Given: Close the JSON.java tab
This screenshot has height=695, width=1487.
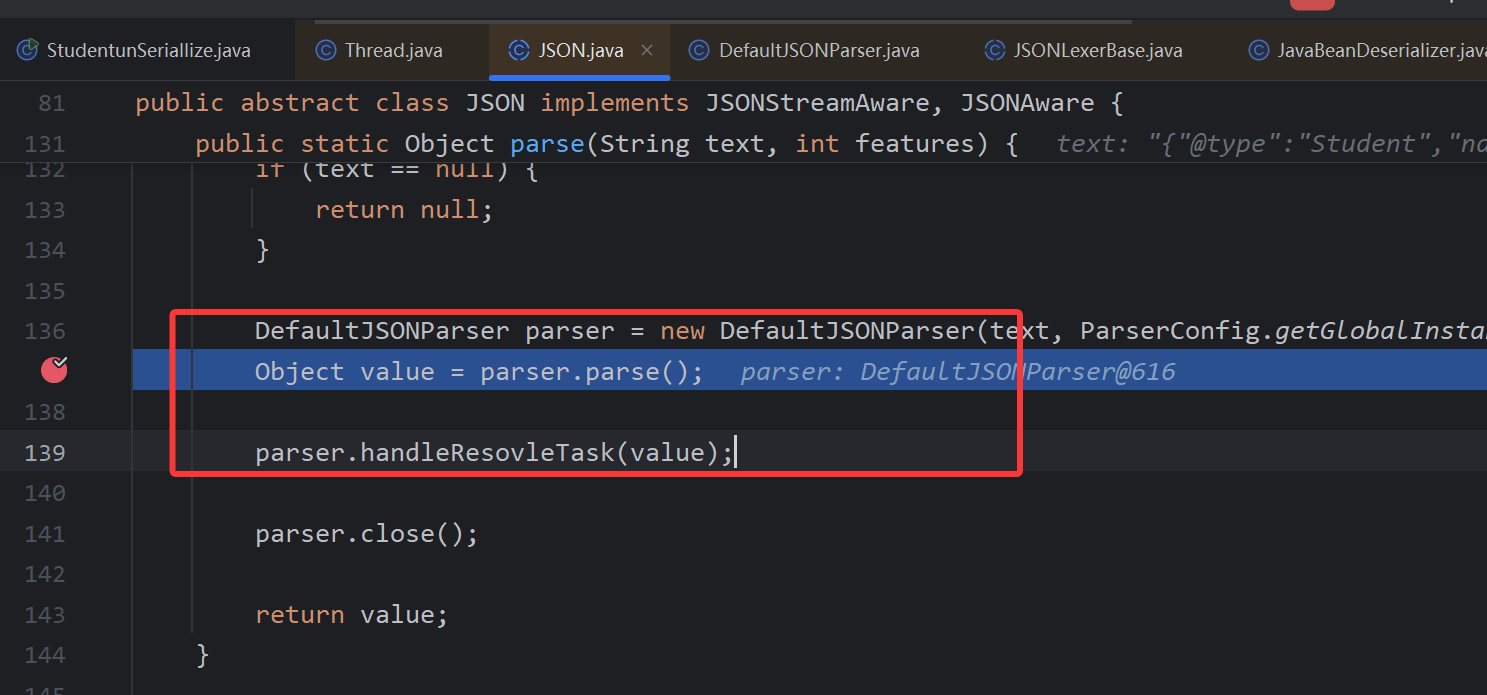Looking at the screenshot, I should [647, 50].
